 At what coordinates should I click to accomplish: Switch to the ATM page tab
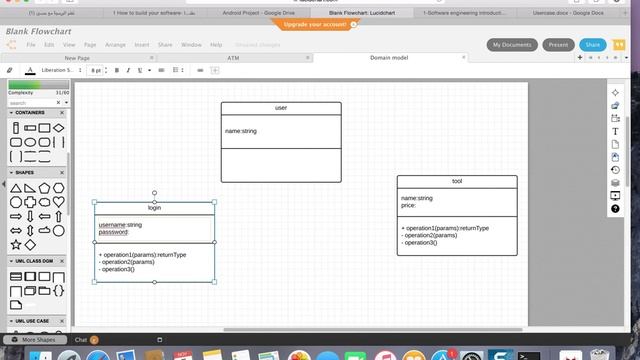(x=233, y=58)
